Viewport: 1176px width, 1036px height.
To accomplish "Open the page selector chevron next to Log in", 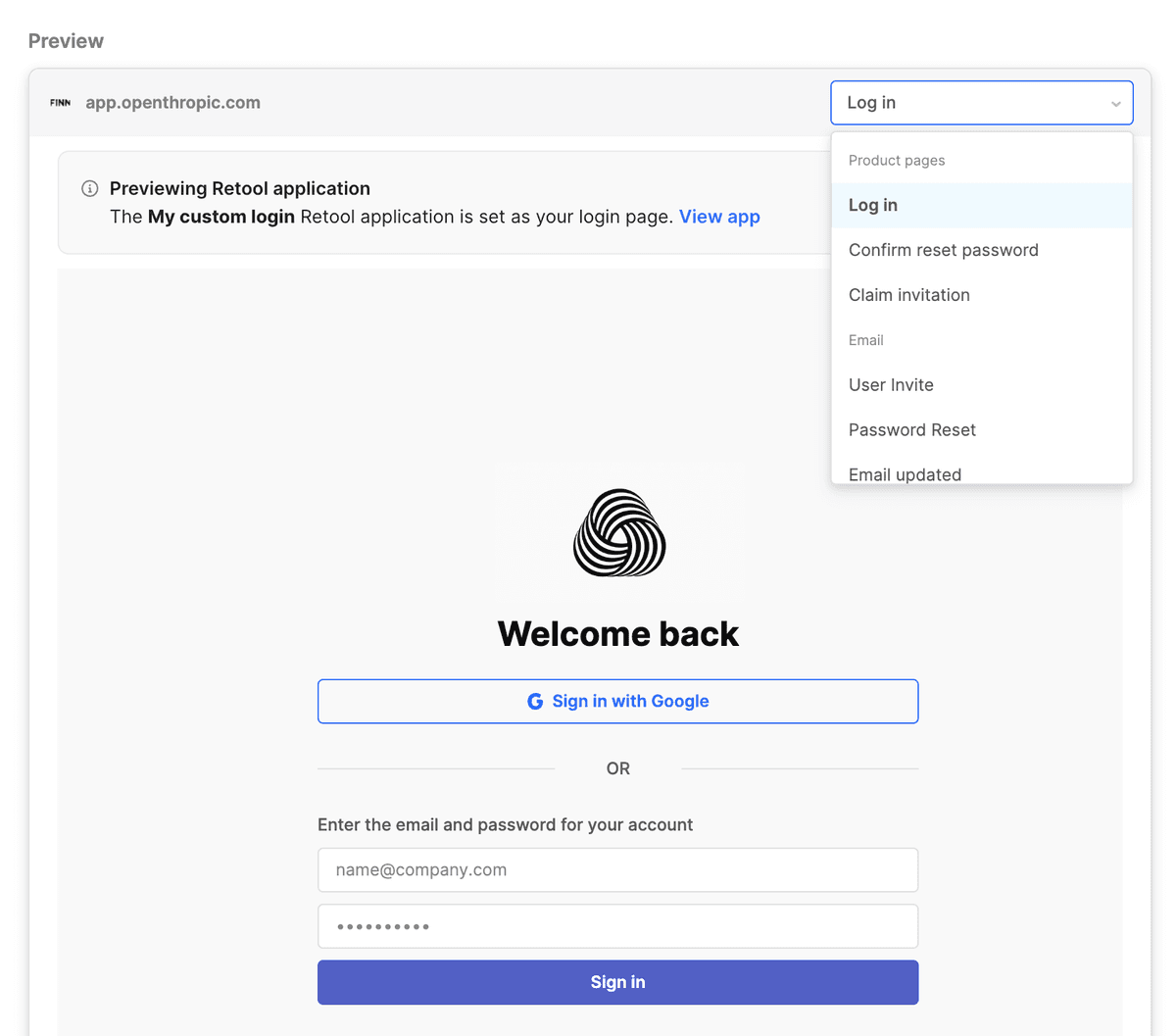I will (x=1114, y=102).
